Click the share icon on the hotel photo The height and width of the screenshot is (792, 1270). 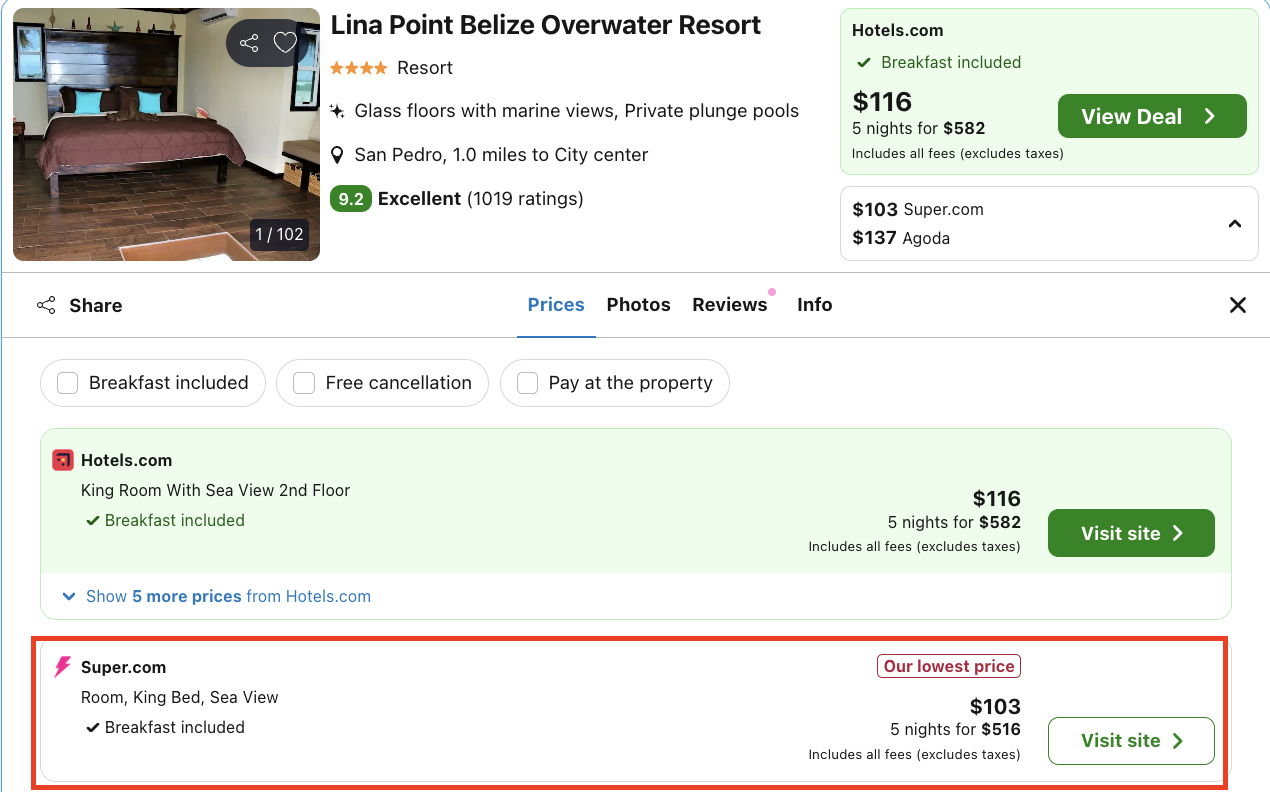pyautogui.click(x=248, y=43)
